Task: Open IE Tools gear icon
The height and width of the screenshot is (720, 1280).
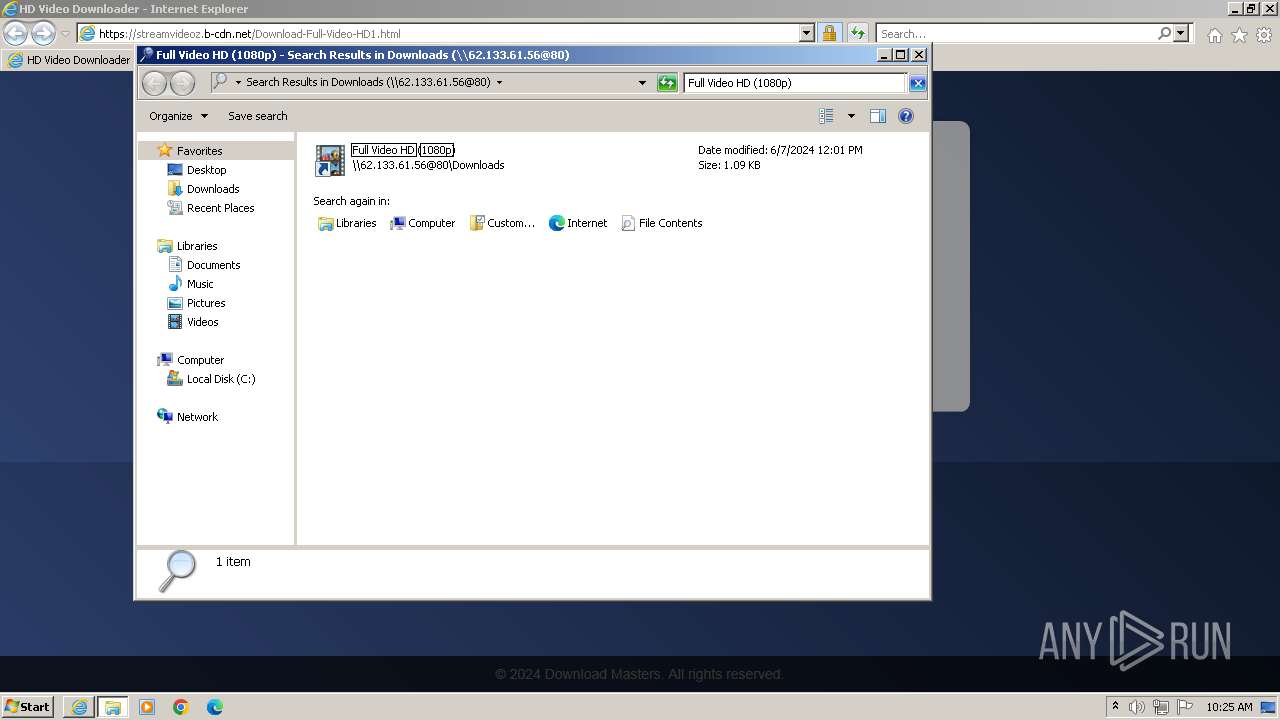Action: tap(1264, 35)
